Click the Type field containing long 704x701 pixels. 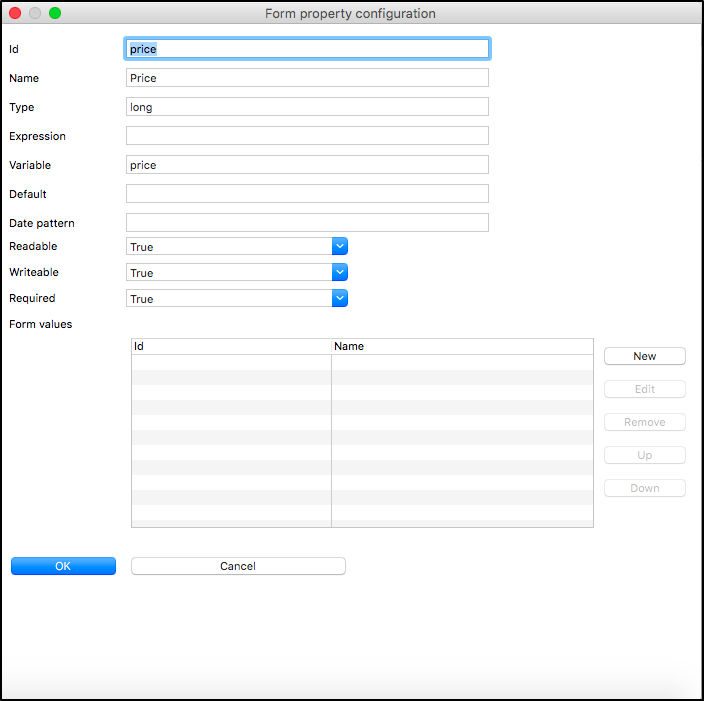[307, 107]
